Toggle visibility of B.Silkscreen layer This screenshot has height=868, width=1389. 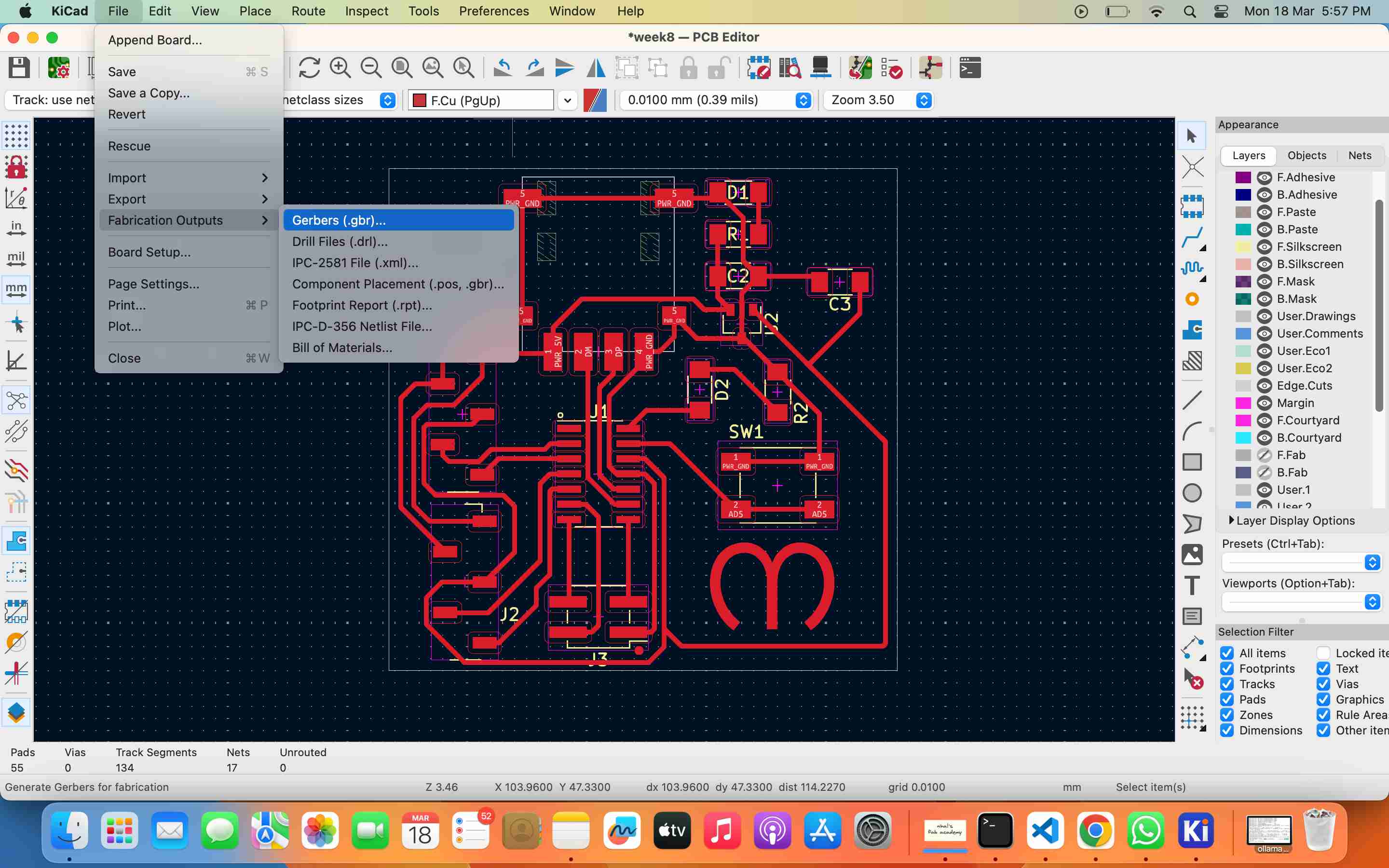(1265, 264)
